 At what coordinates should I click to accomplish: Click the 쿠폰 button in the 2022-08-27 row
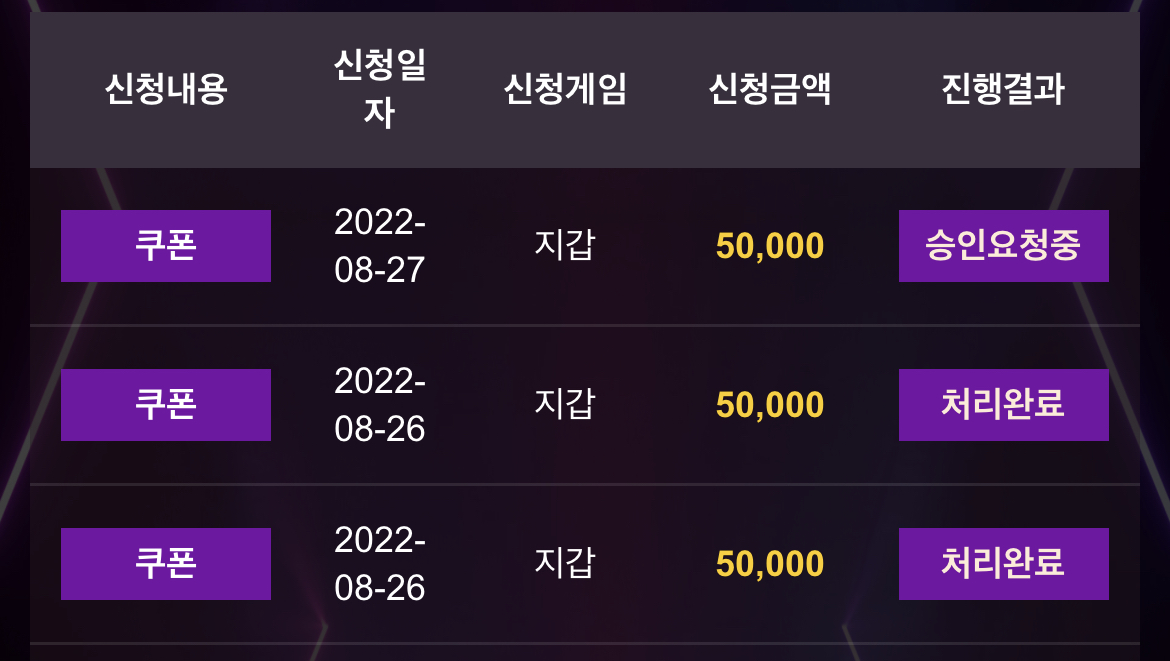(166, 246)
